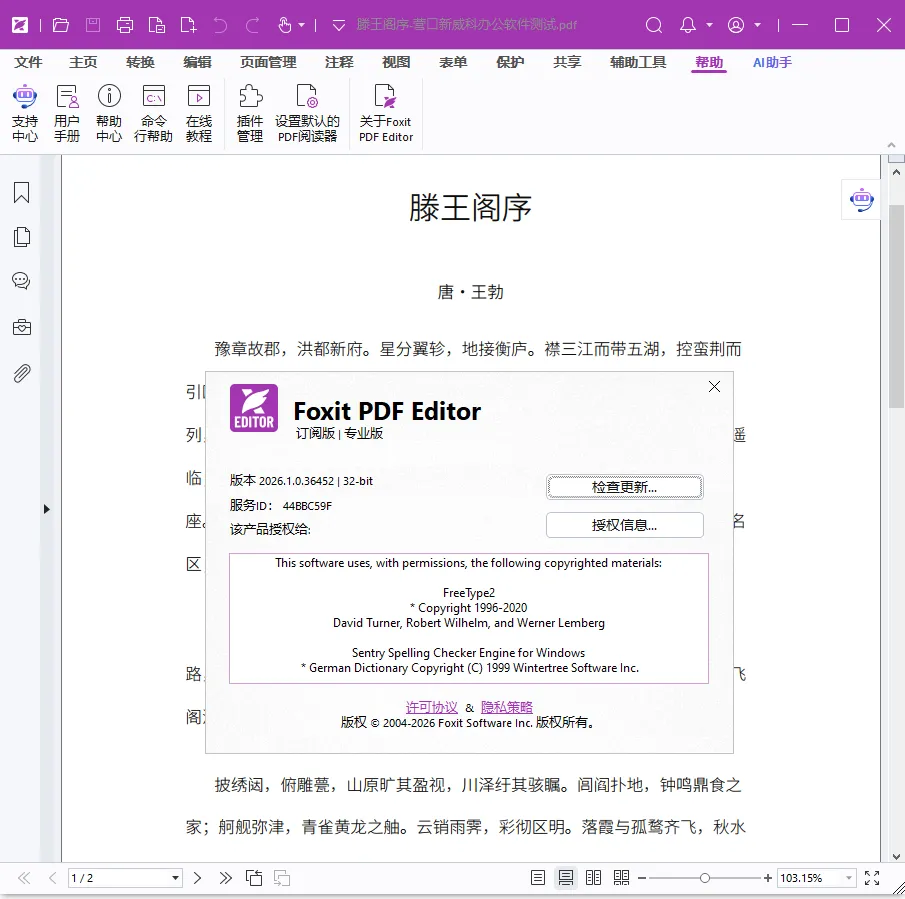The width and height of the screenshot is (905, 899).
Task: Switch to the 转换 tab
Action: [x=140, y=62]
